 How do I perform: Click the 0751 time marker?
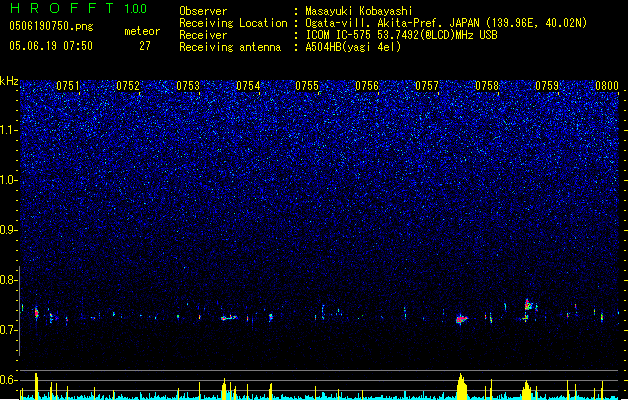click(68, 86)
